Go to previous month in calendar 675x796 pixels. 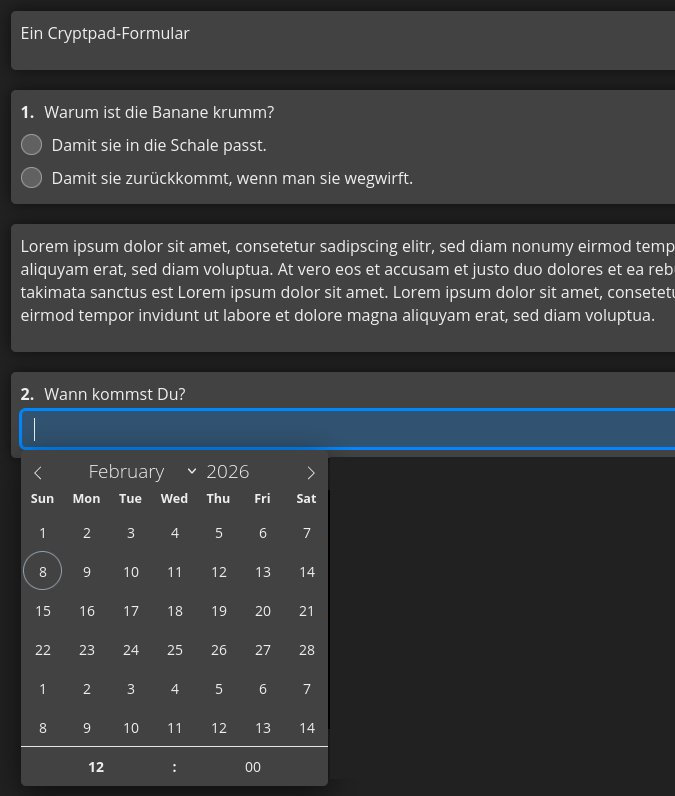(x=38, y=473)
